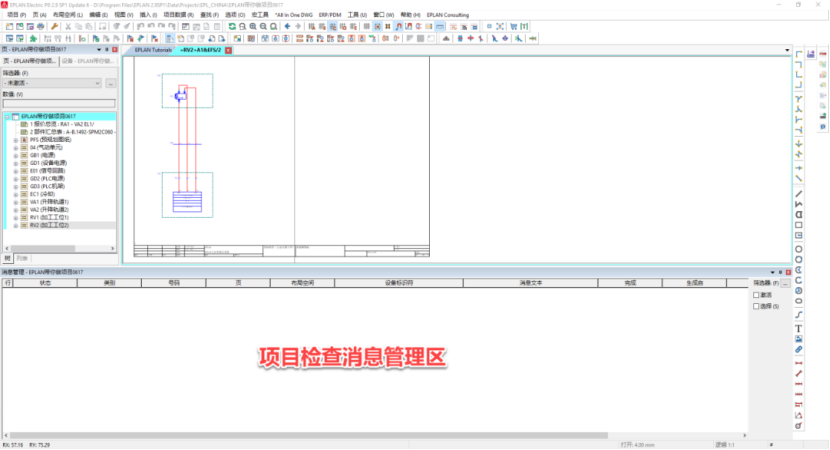
Task: Expand the RV1 tree node
Action: (16, 218)
